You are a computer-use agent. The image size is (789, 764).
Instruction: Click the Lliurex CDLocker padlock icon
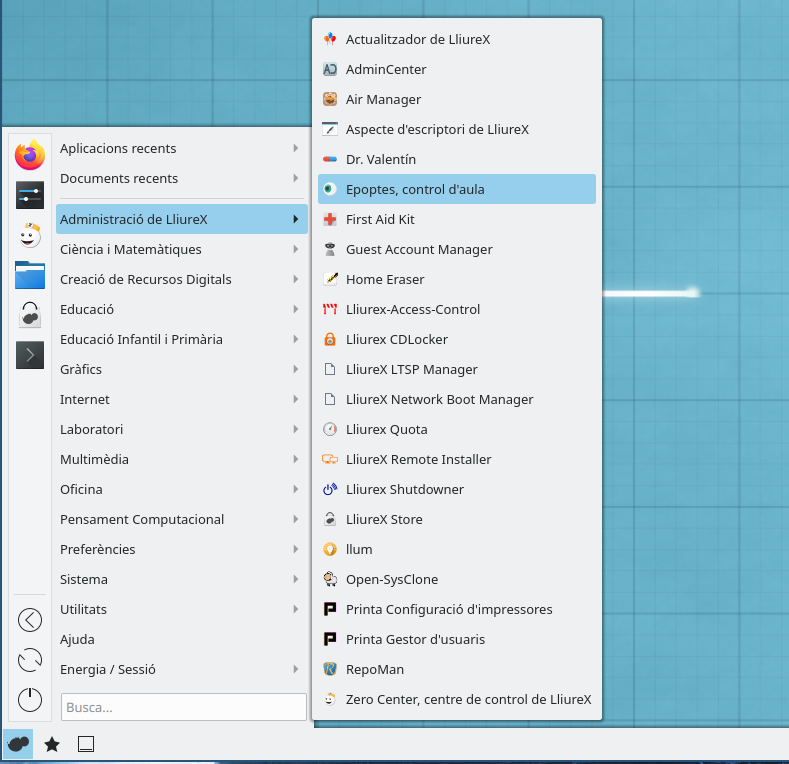(x=330, y=339)
